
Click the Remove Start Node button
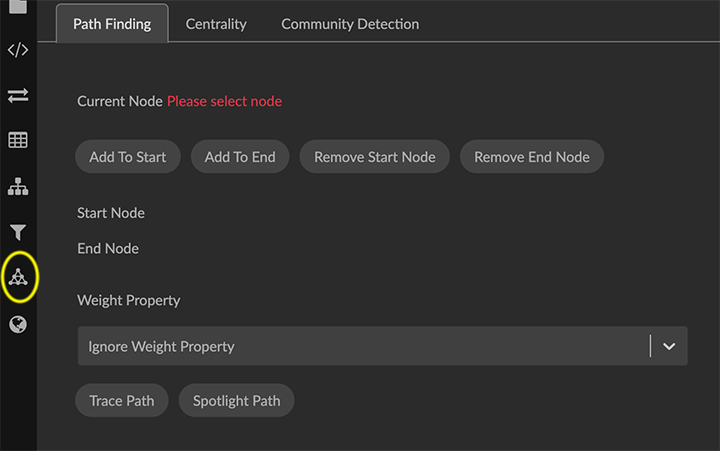point(375,157)
